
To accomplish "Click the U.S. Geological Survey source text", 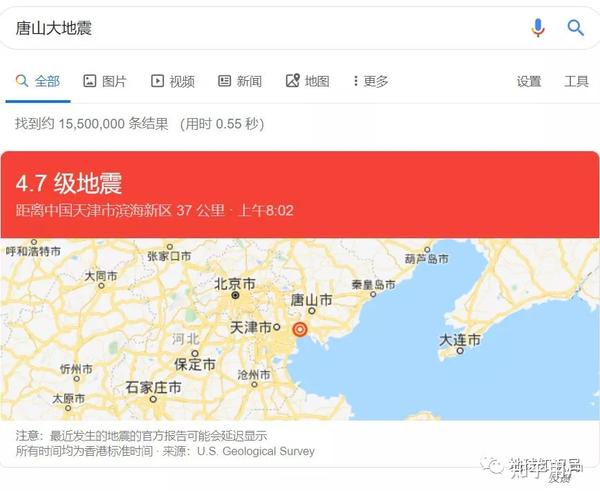I will pos(256,451).
